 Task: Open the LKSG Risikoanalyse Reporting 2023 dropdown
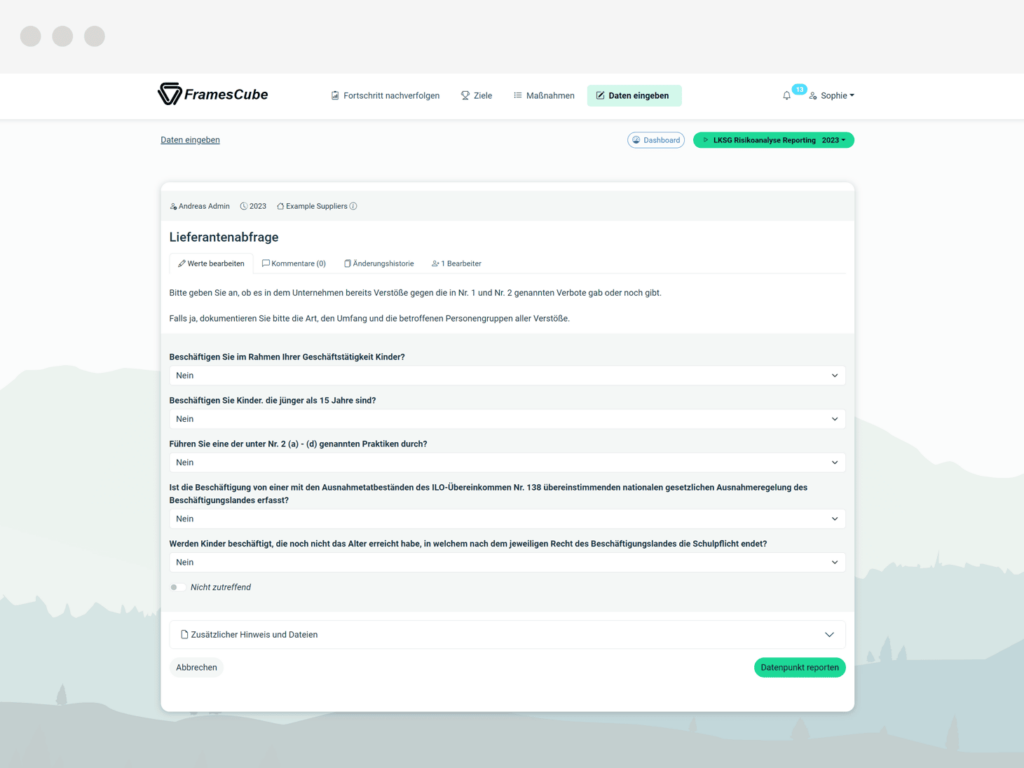pos(773,140)
